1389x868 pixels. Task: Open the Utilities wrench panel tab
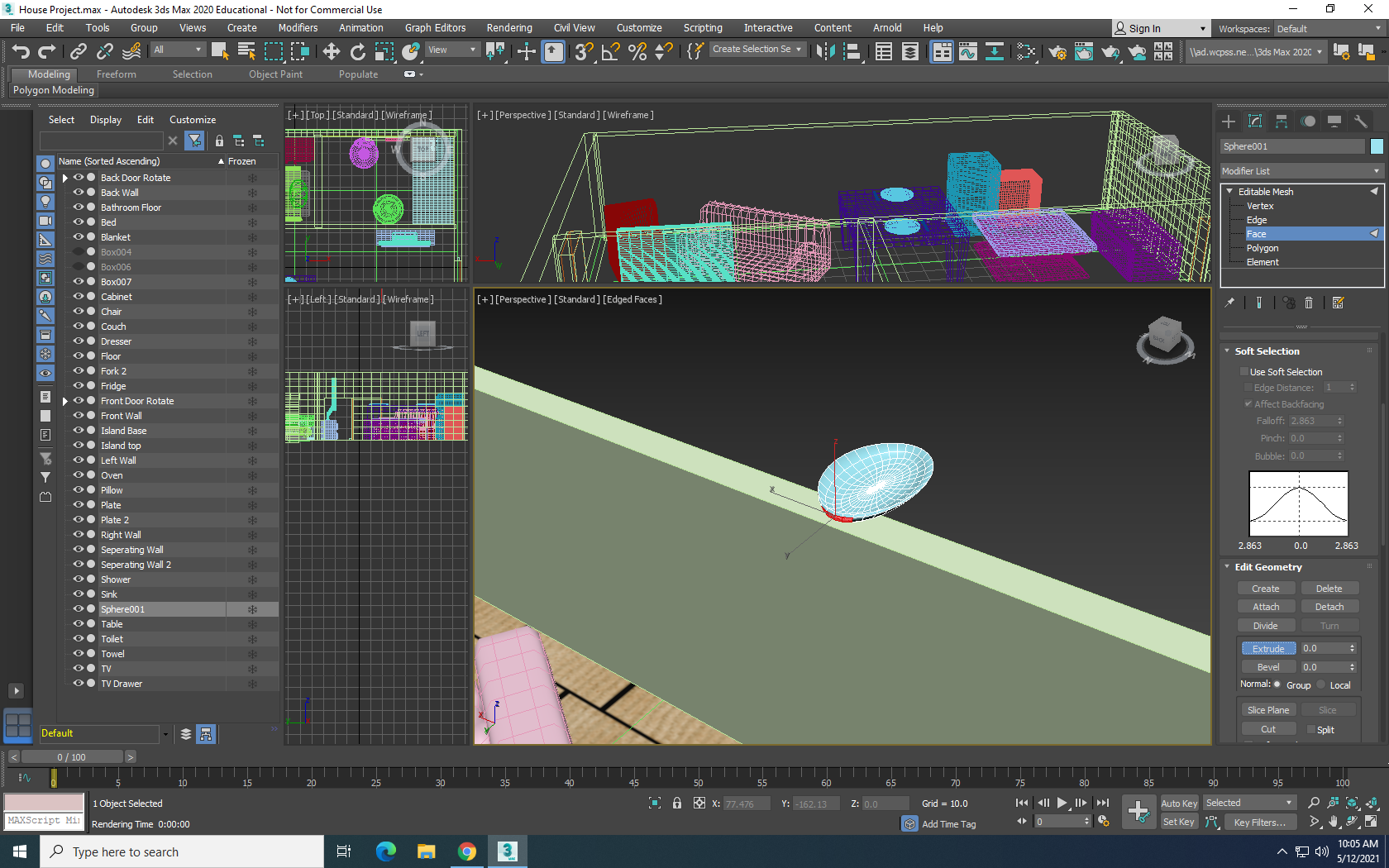(x=1361, y=122)
